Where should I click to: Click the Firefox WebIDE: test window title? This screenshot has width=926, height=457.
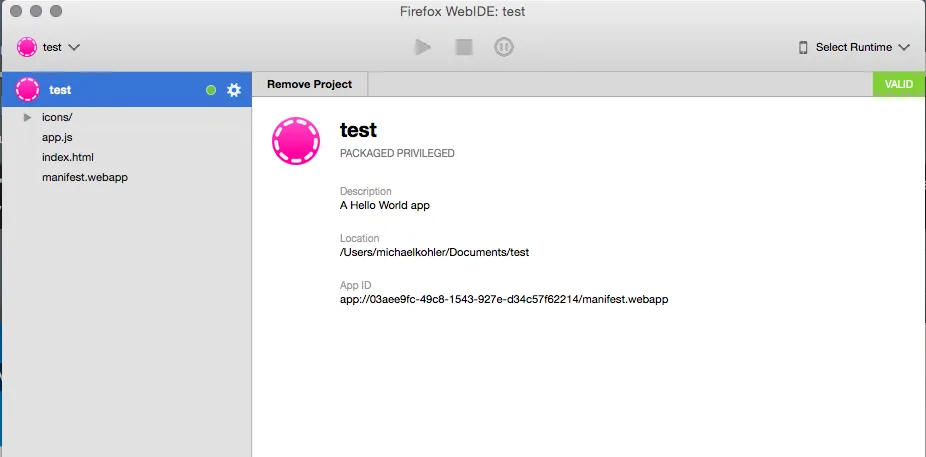pyautogui.click(x=462, y=11)
